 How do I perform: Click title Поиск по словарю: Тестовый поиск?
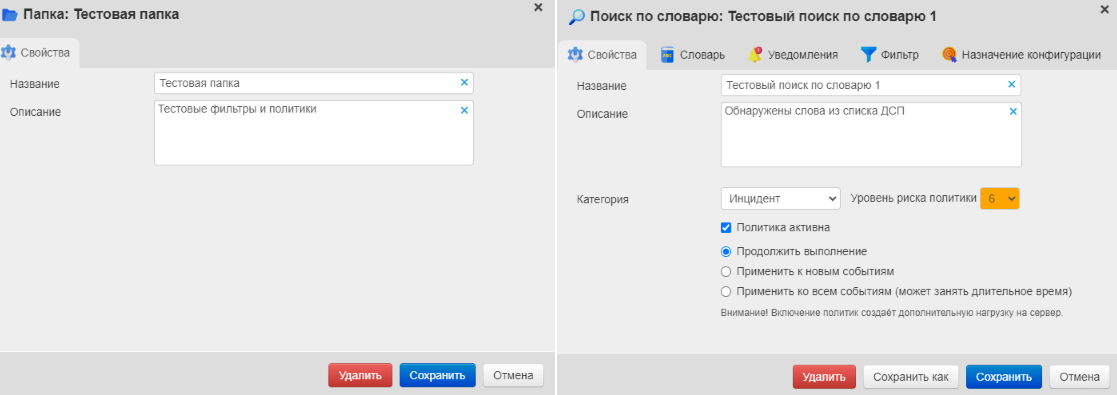763,16
